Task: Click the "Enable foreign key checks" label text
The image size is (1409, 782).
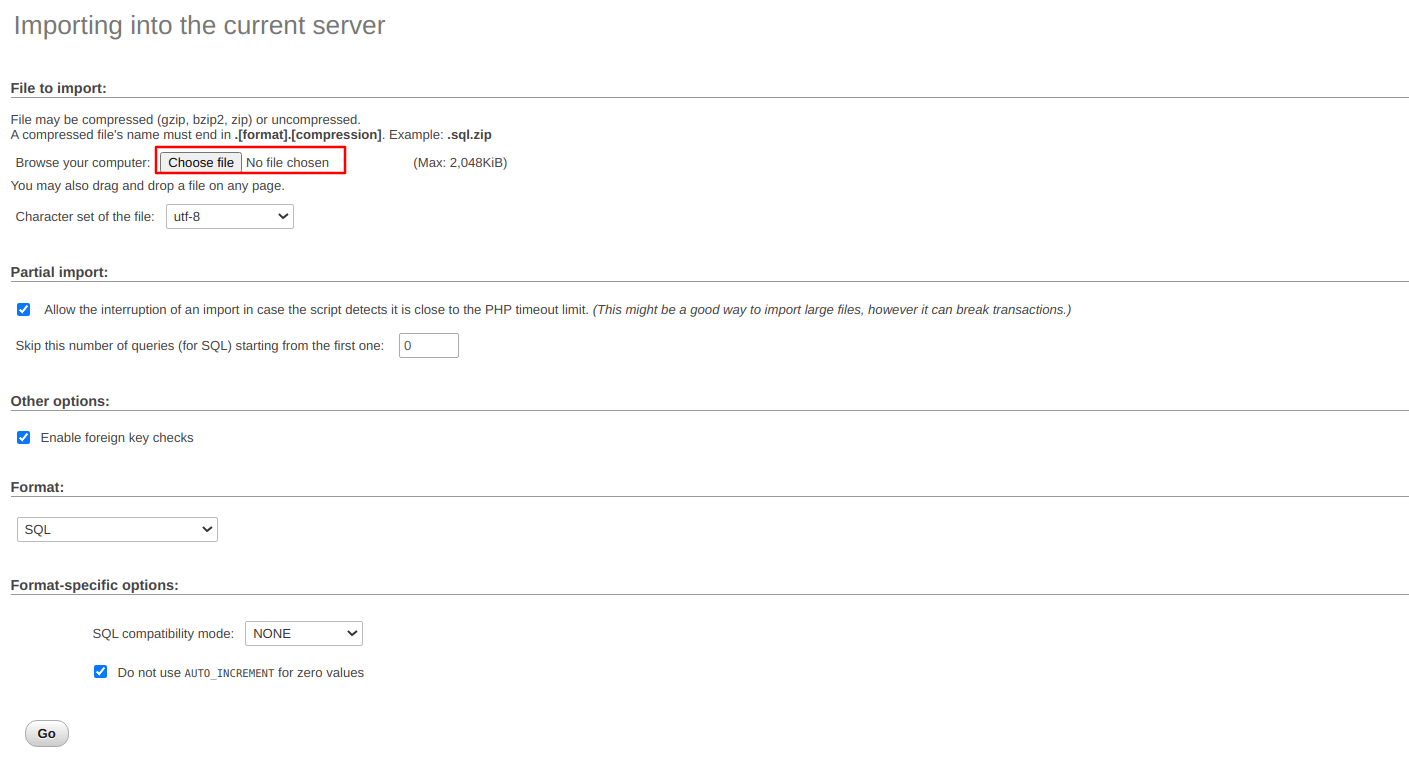Action: point(117,438)
